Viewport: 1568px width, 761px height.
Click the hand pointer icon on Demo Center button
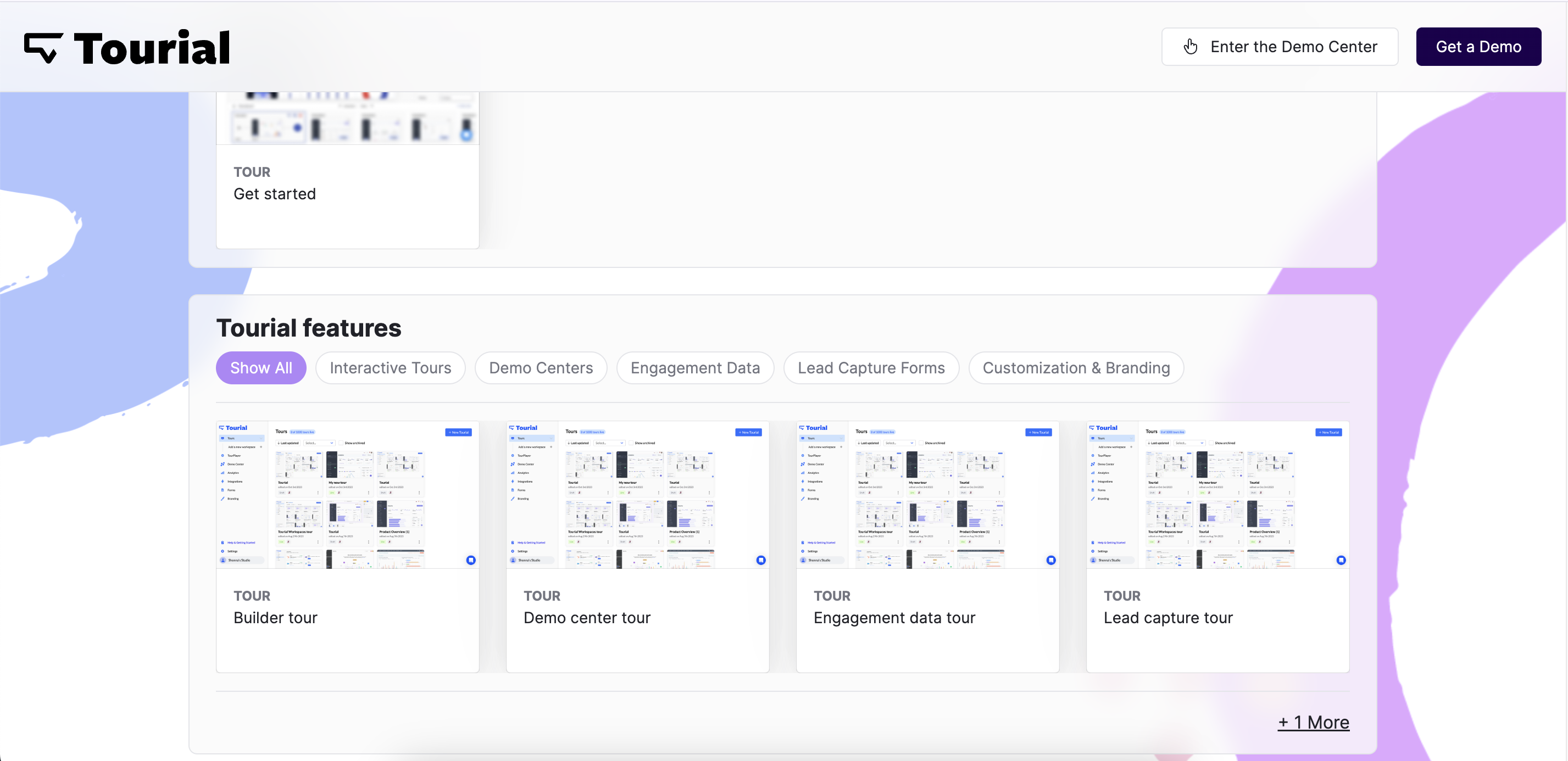(1191, 47)
